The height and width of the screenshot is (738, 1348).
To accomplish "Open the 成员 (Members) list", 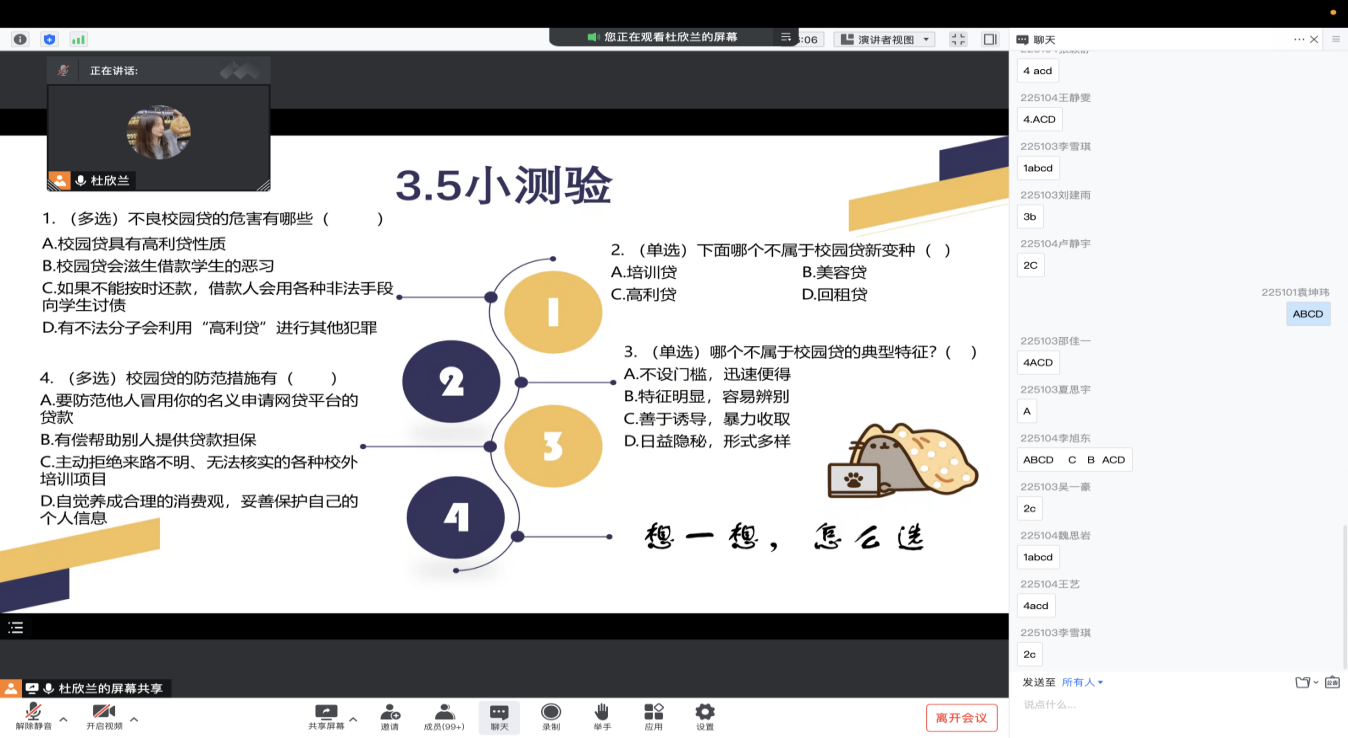I will tap(443, 714).
